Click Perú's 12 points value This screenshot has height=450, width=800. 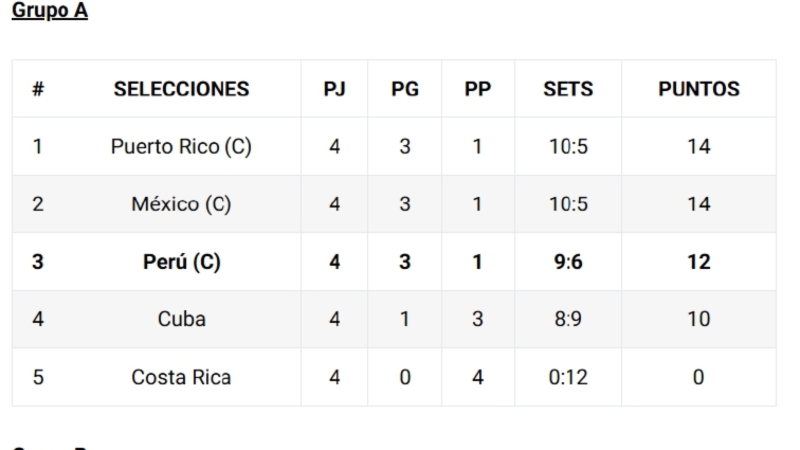[698, 262]
